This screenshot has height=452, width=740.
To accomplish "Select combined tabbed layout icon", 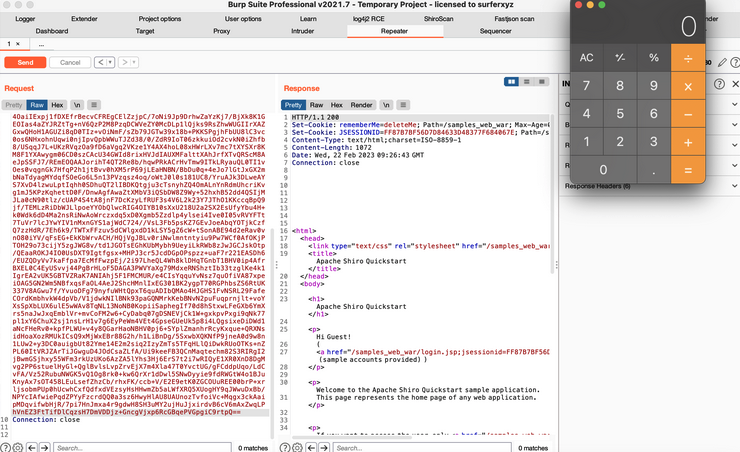I will coord(542,82).
